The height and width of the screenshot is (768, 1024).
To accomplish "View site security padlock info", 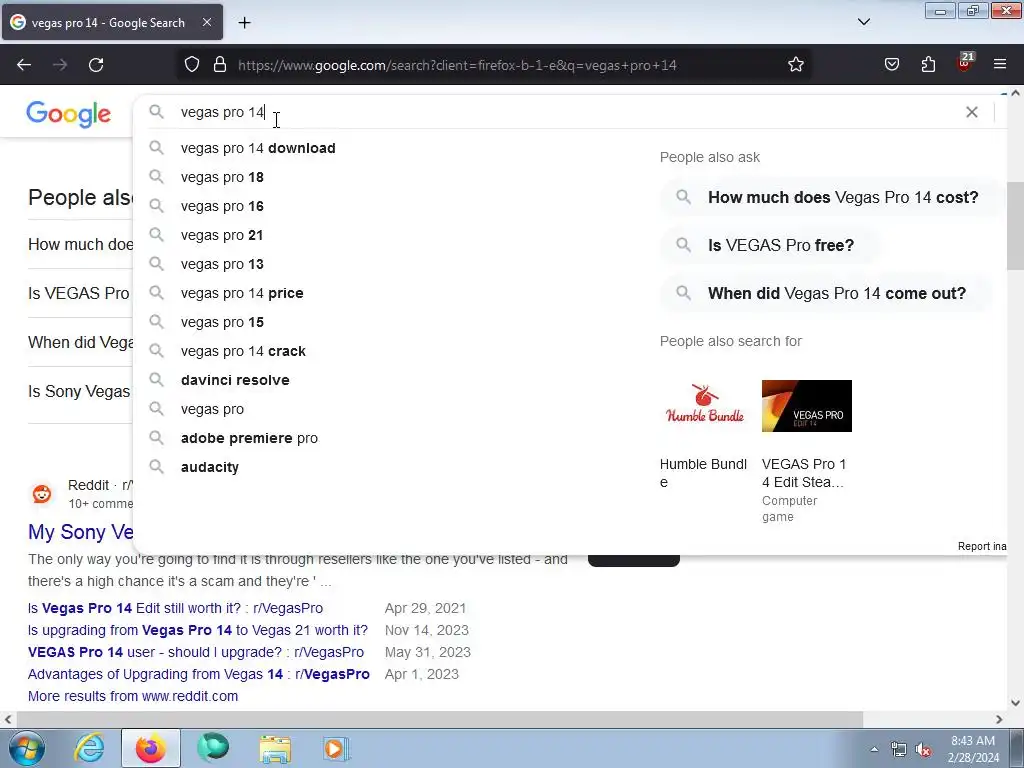I will 220,65.
